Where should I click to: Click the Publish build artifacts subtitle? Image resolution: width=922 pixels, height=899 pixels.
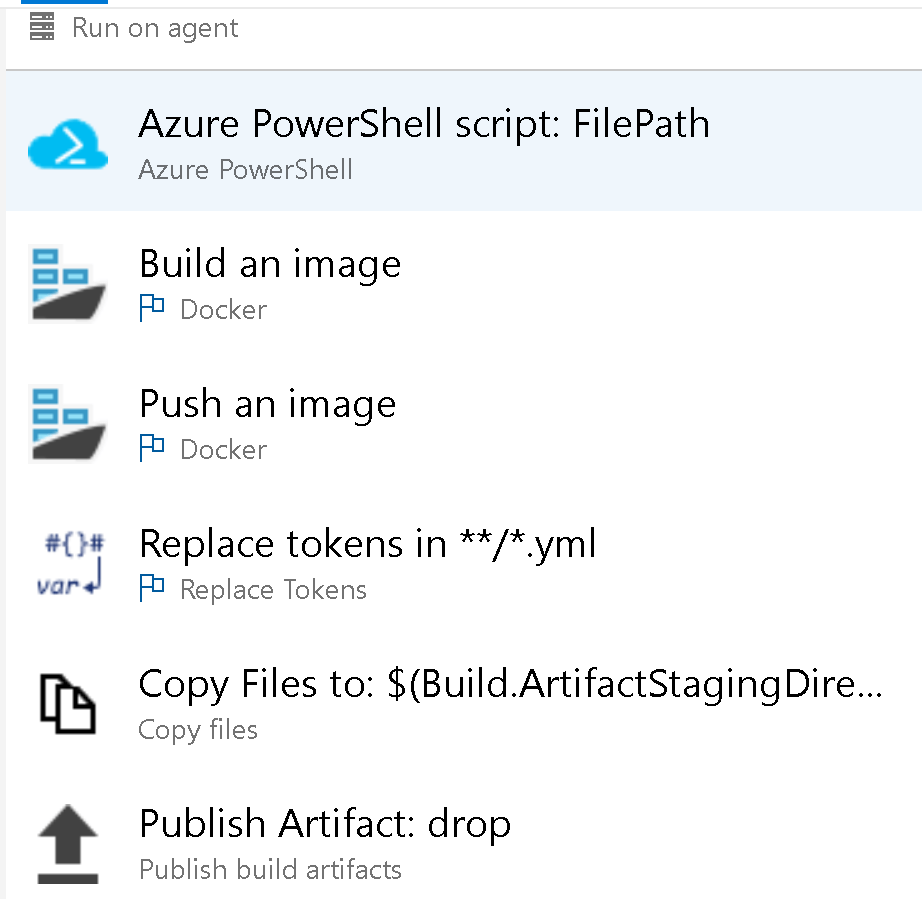pyautogui.click(x=270, y=870)
